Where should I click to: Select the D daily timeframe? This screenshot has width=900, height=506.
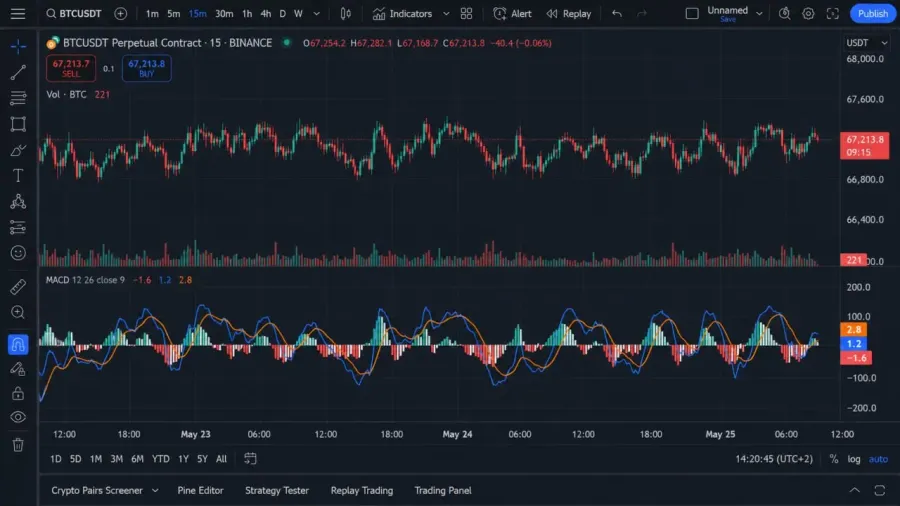[282, 13]
